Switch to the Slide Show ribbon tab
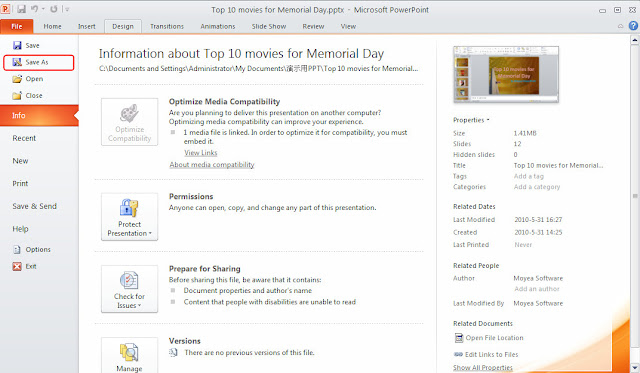640x373 pixels. click(x=269, y=26)
